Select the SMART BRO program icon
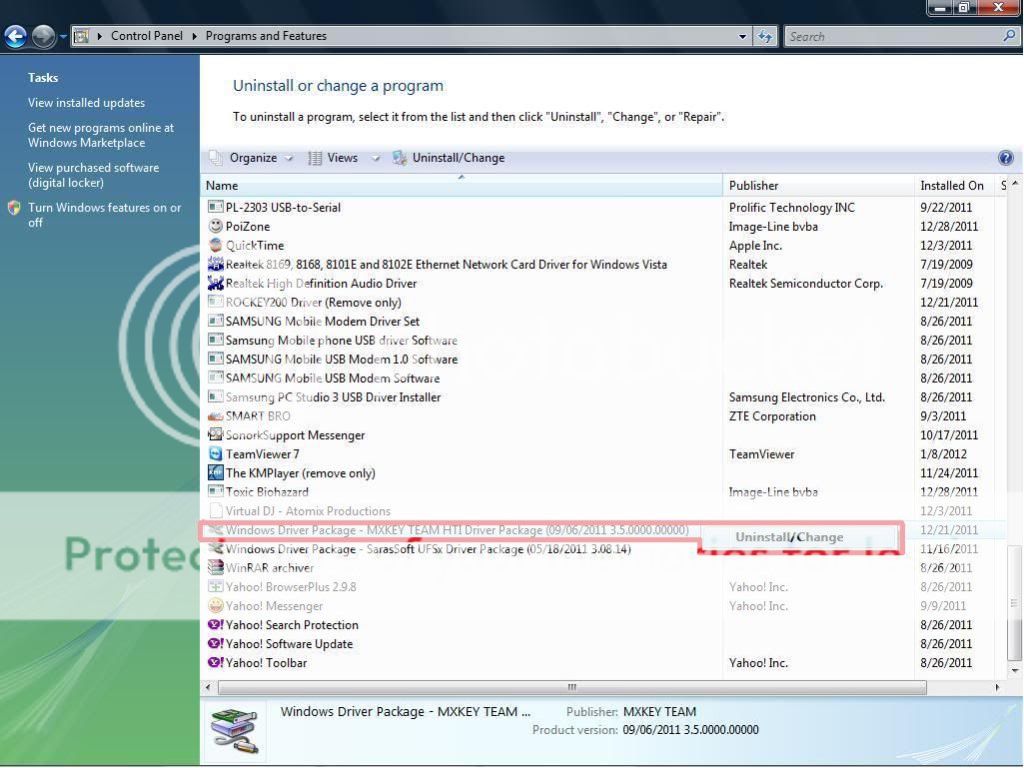The width and height of the screenshot is (1024, 768). tap(215, 416)
